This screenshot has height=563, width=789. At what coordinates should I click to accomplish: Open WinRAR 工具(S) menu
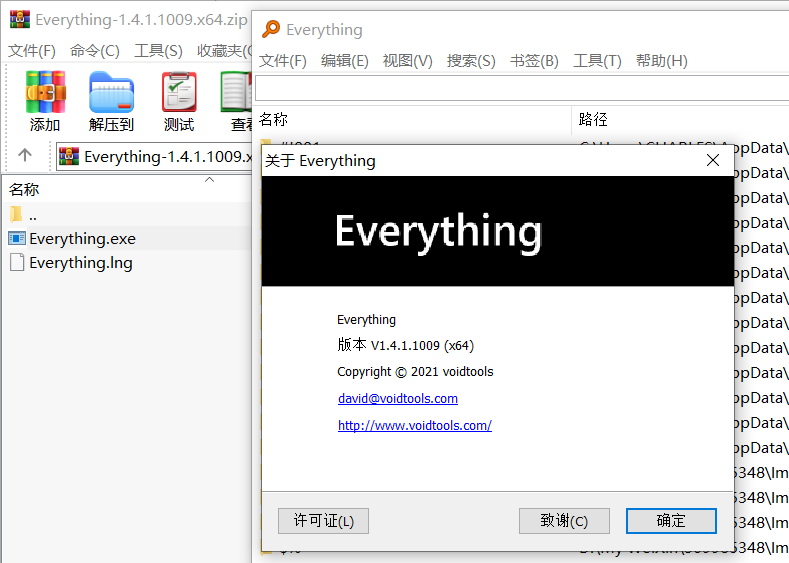coord(159,51)
